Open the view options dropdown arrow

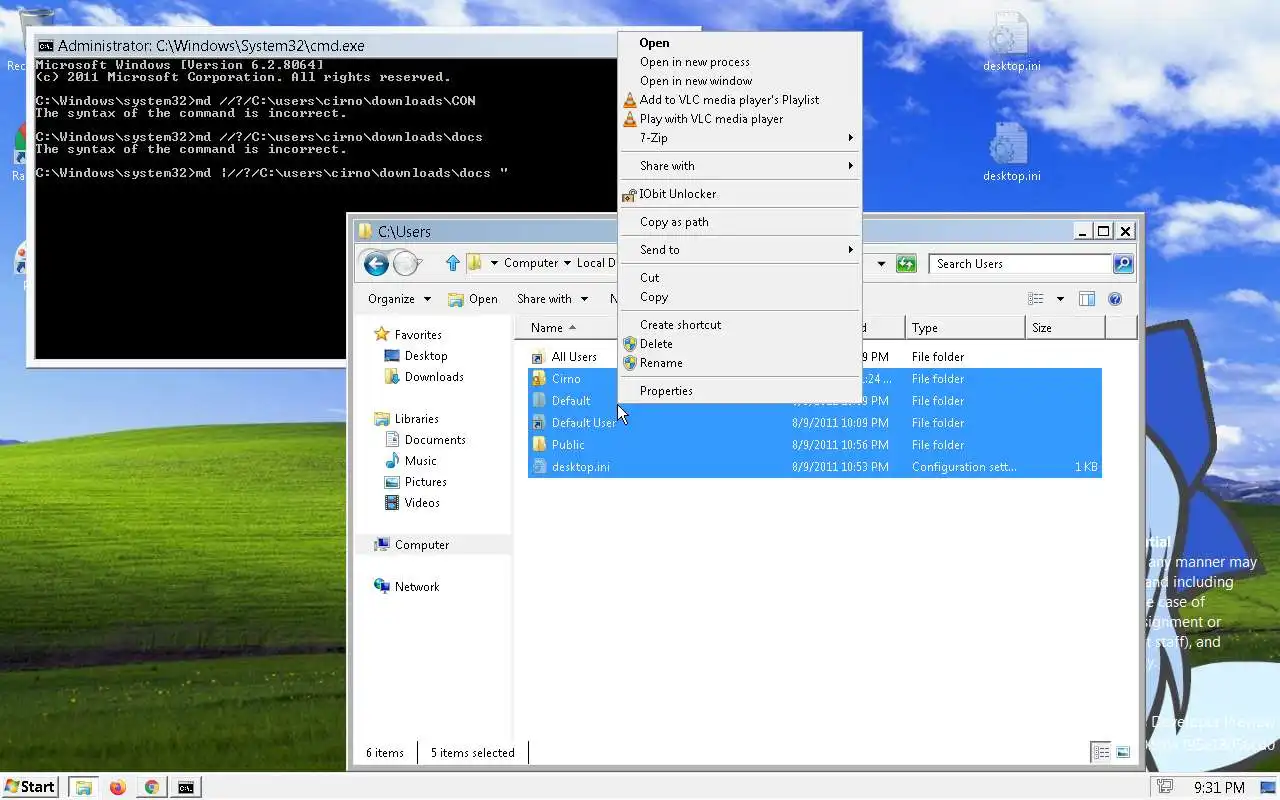(1060, 299)
